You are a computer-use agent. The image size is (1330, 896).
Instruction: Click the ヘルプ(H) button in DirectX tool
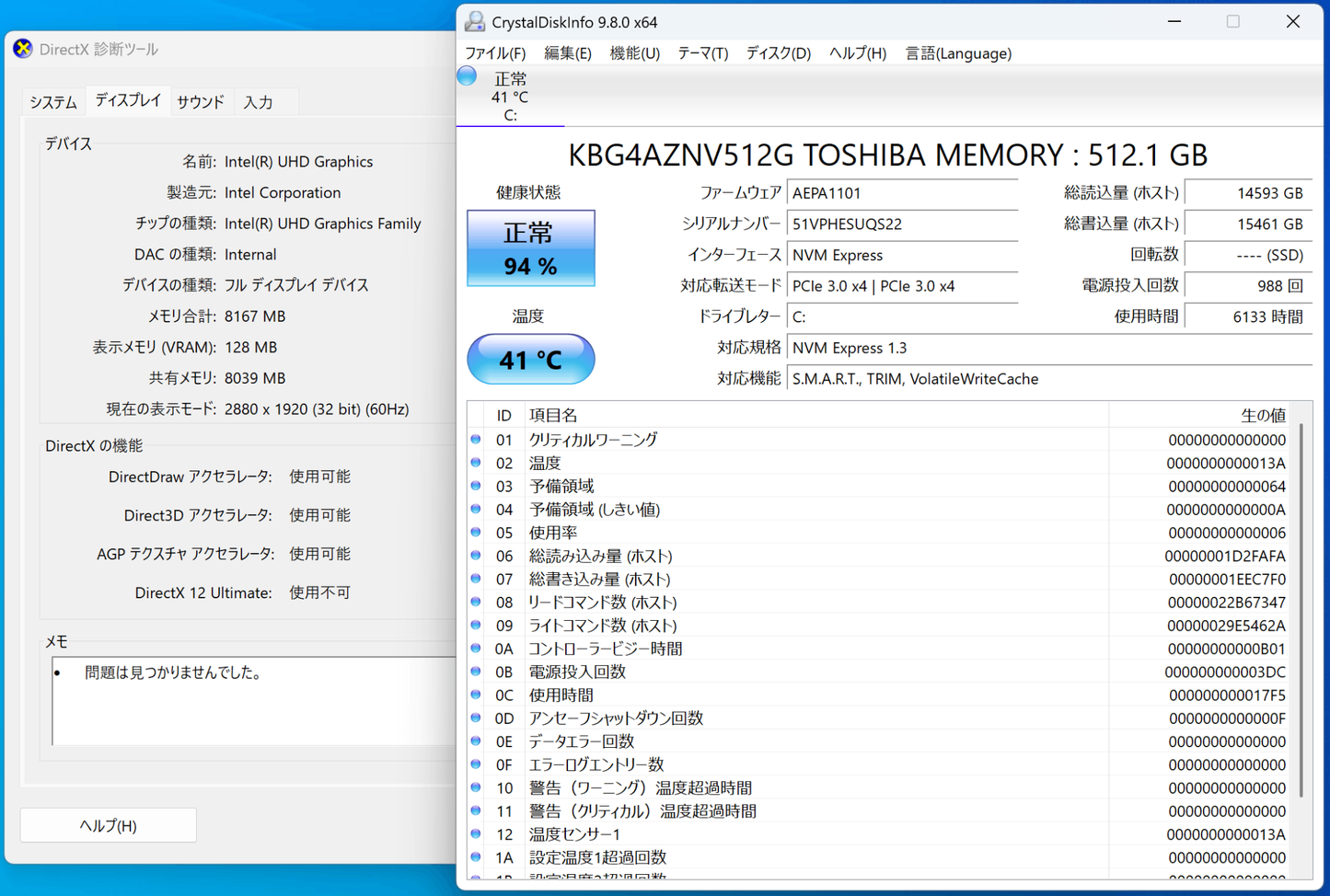pyautogui.click(x=109, y=825)
